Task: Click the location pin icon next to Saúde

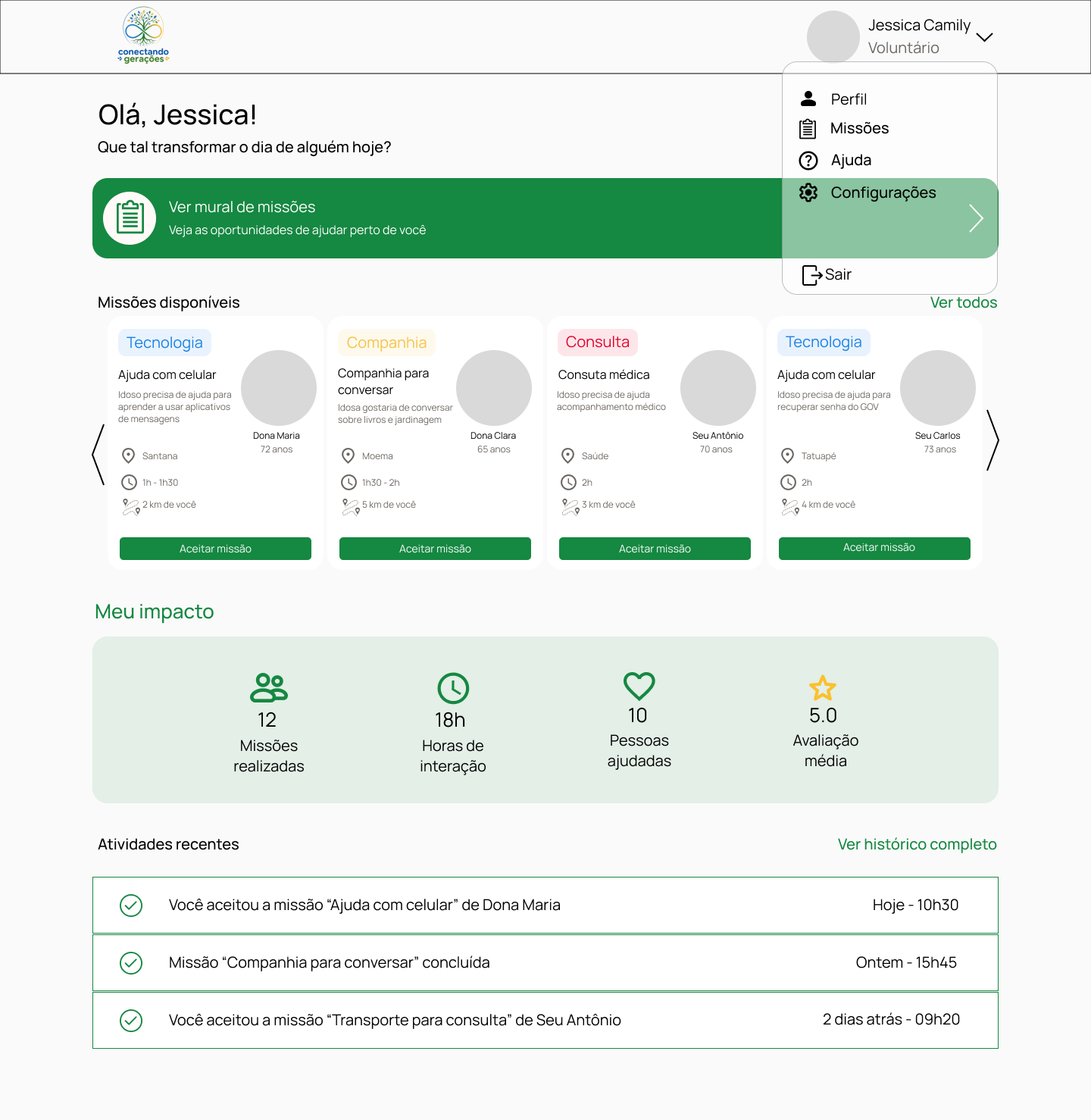Action: 568,455
